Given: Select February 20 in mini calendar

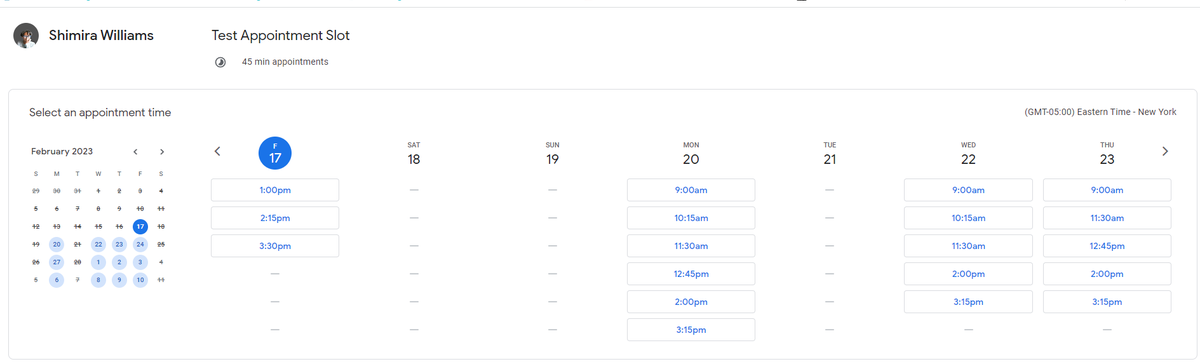Looking at the screenshot, I should coord(56,244).
